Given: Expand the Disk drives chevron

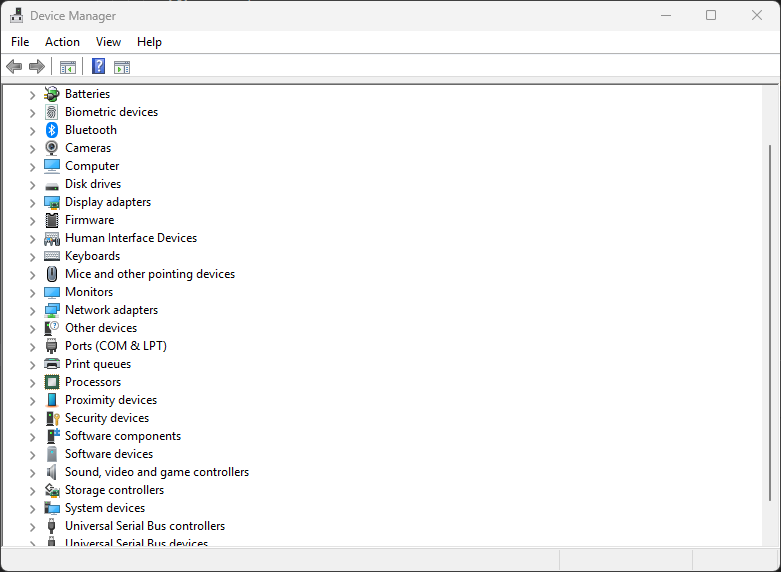Looking at the screenshot, I should click(32, 185).
